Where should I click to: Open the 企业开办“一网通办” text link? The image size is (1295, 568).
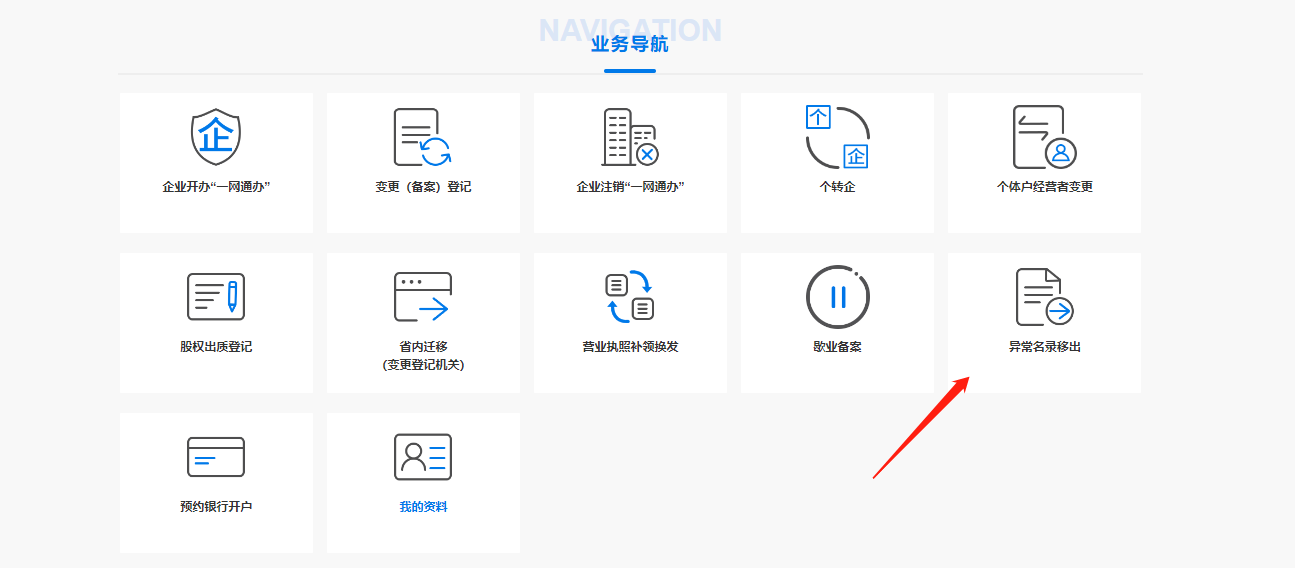click(x=216, y=187)
